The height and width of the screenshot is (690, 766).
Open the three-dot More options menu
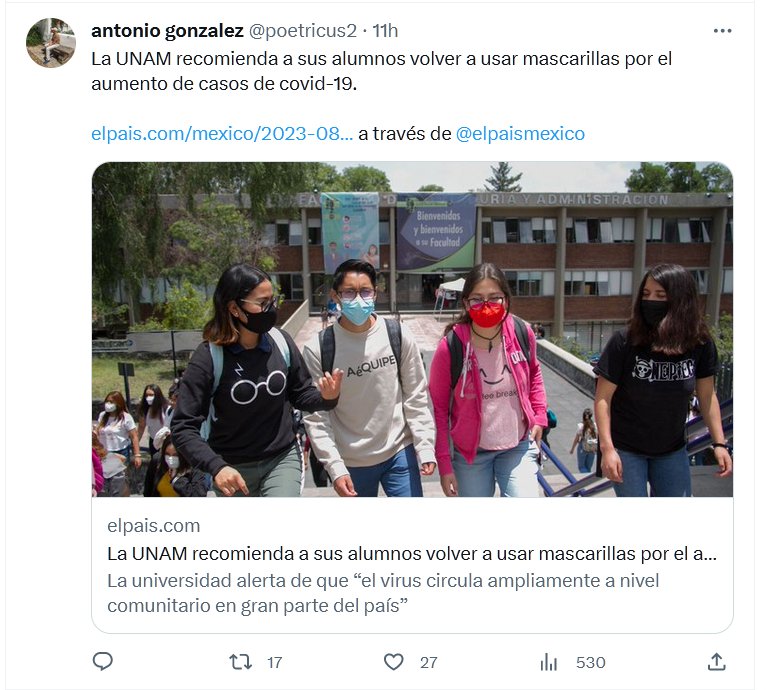point(722,31)
